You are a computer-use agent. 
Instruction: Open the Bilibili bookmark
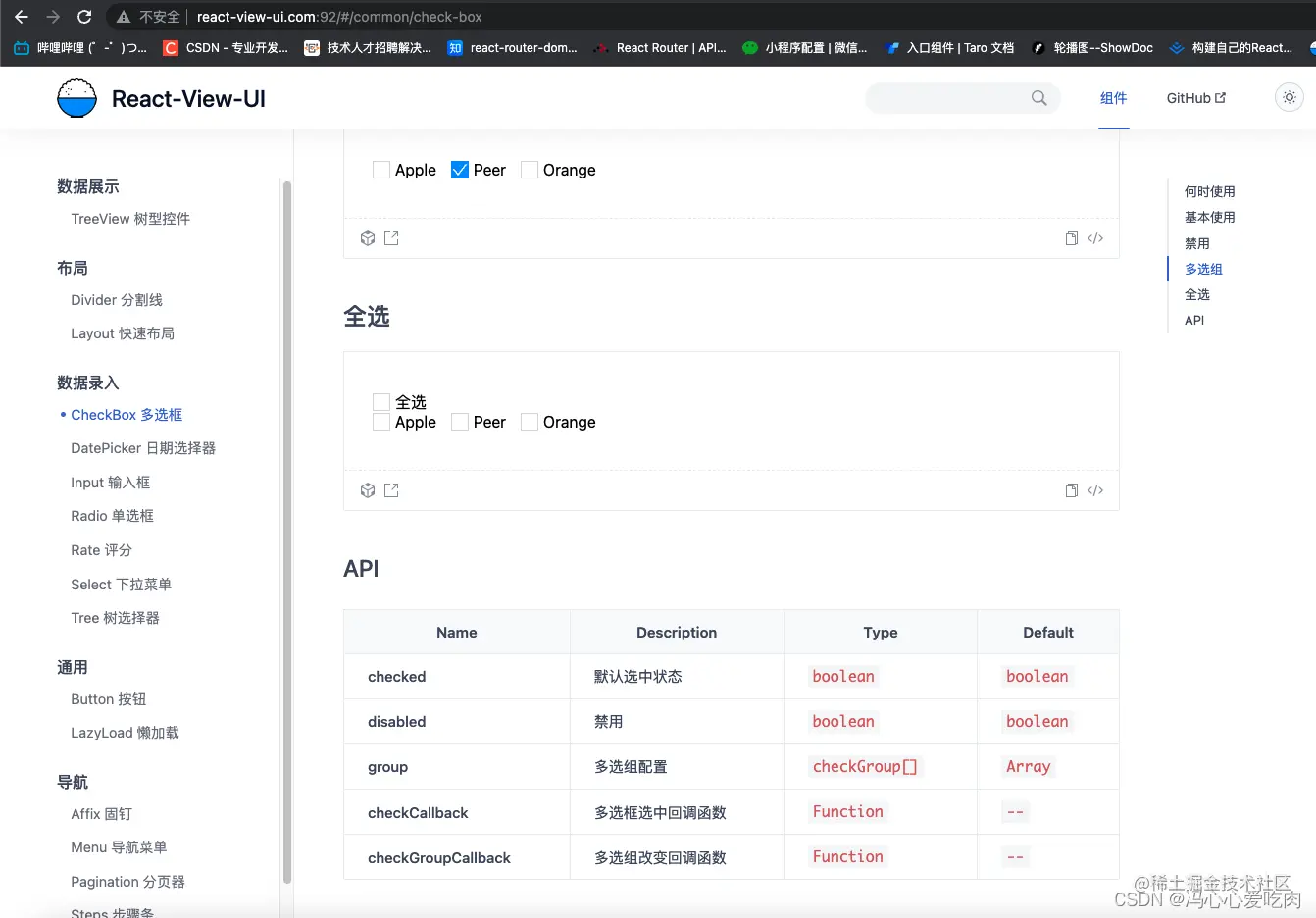coord(79,47)
